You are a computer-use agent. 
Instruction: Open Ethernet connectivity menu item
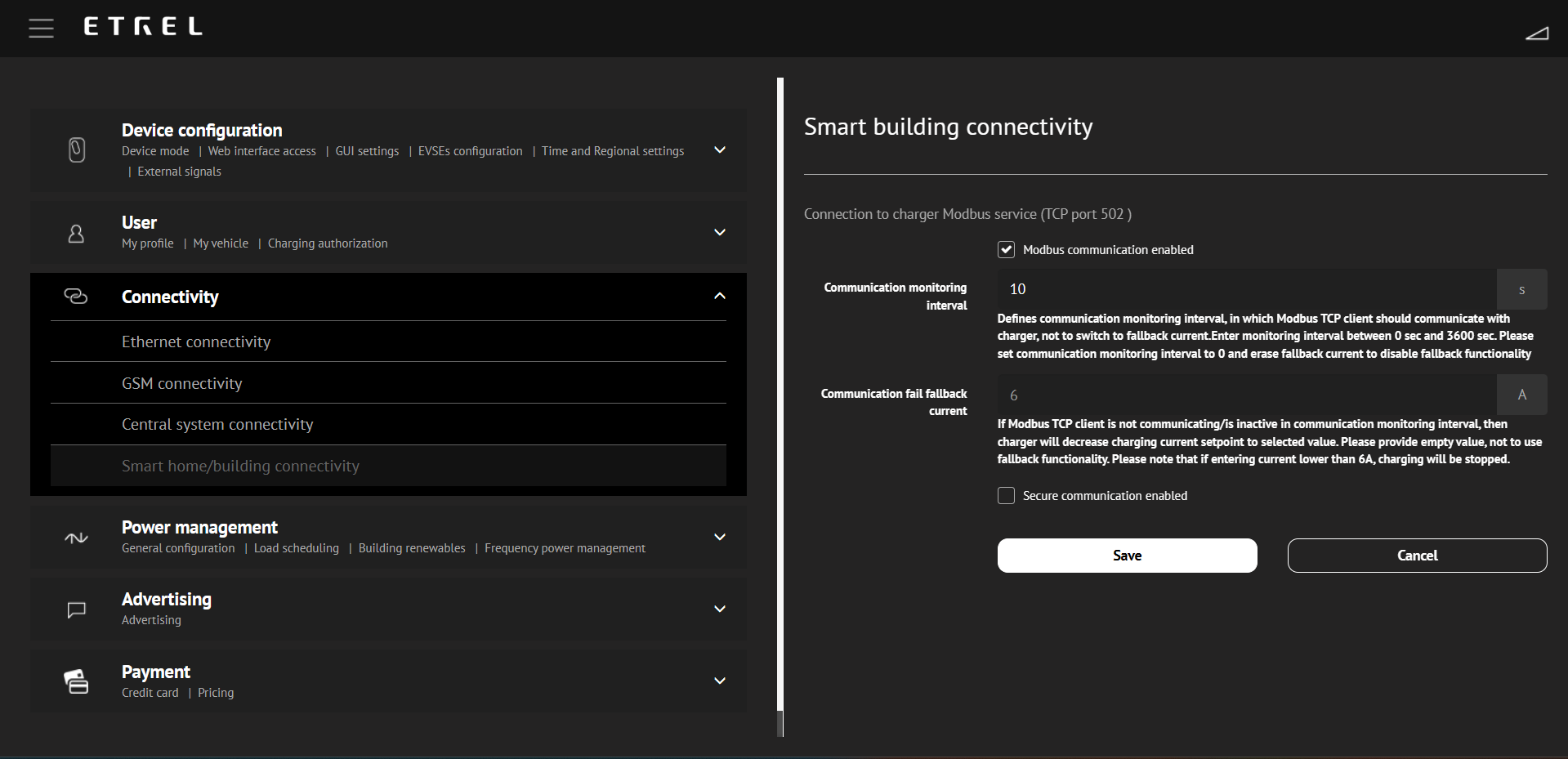click(196, 342)
